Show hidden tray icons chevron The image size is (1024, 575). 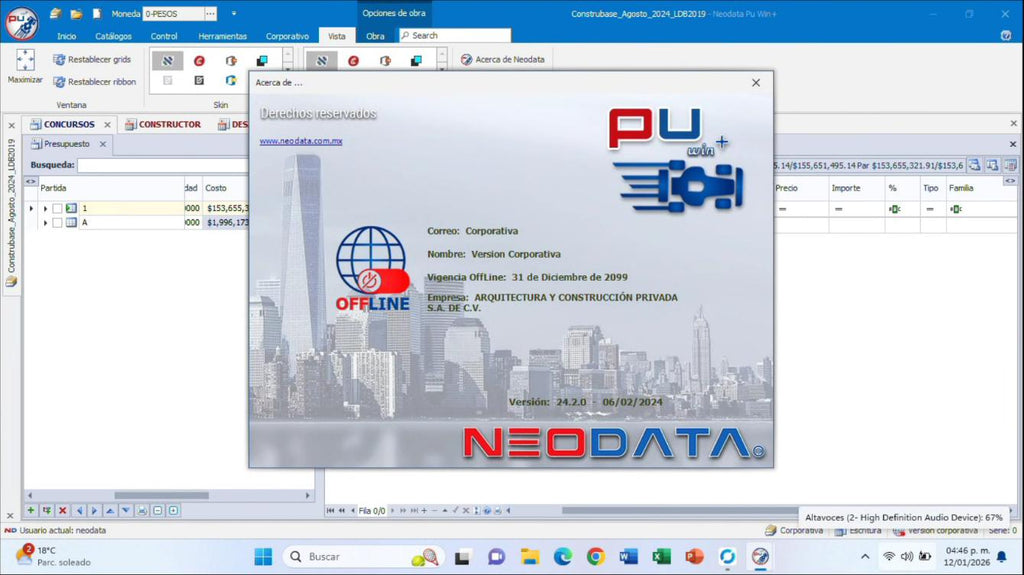(865, 557)
